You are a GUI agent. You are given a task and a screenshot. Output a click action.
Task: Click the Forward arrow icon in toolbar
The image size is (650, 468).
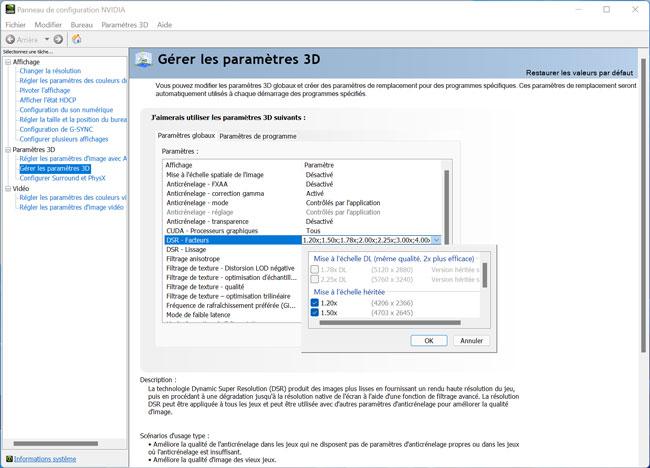tap(59, 39)
